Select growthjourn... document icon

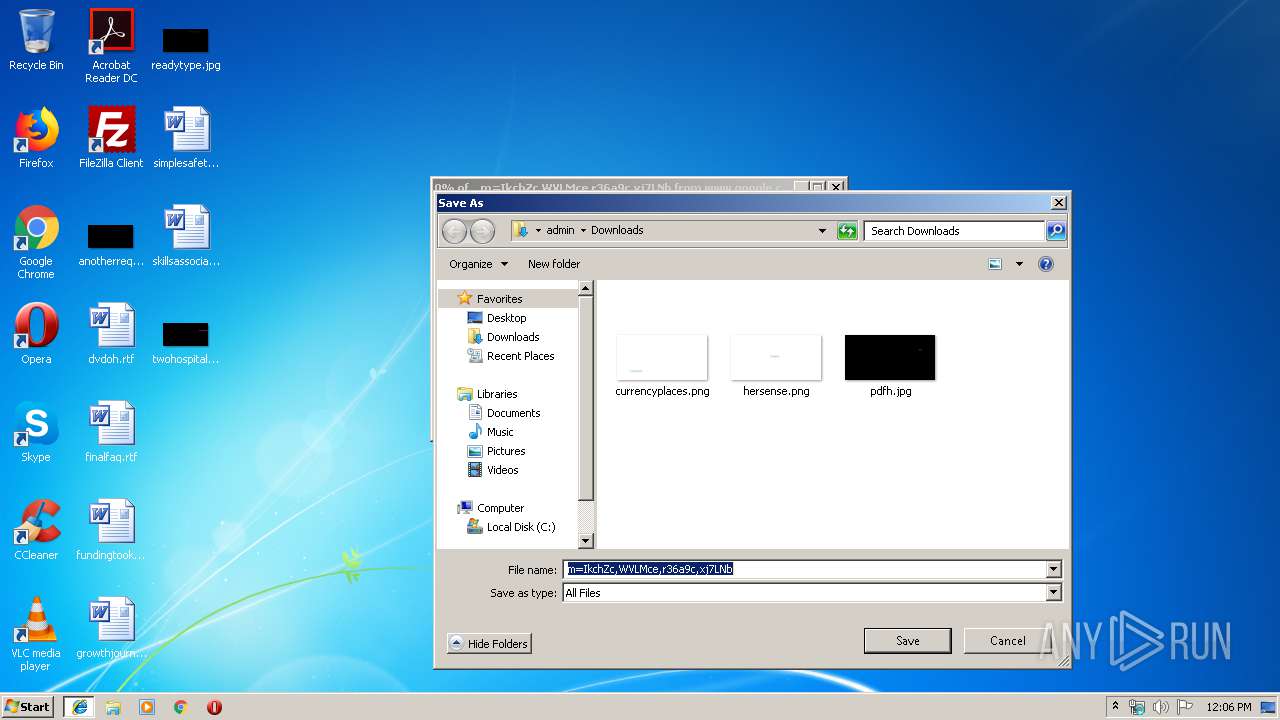pos(111,628)
